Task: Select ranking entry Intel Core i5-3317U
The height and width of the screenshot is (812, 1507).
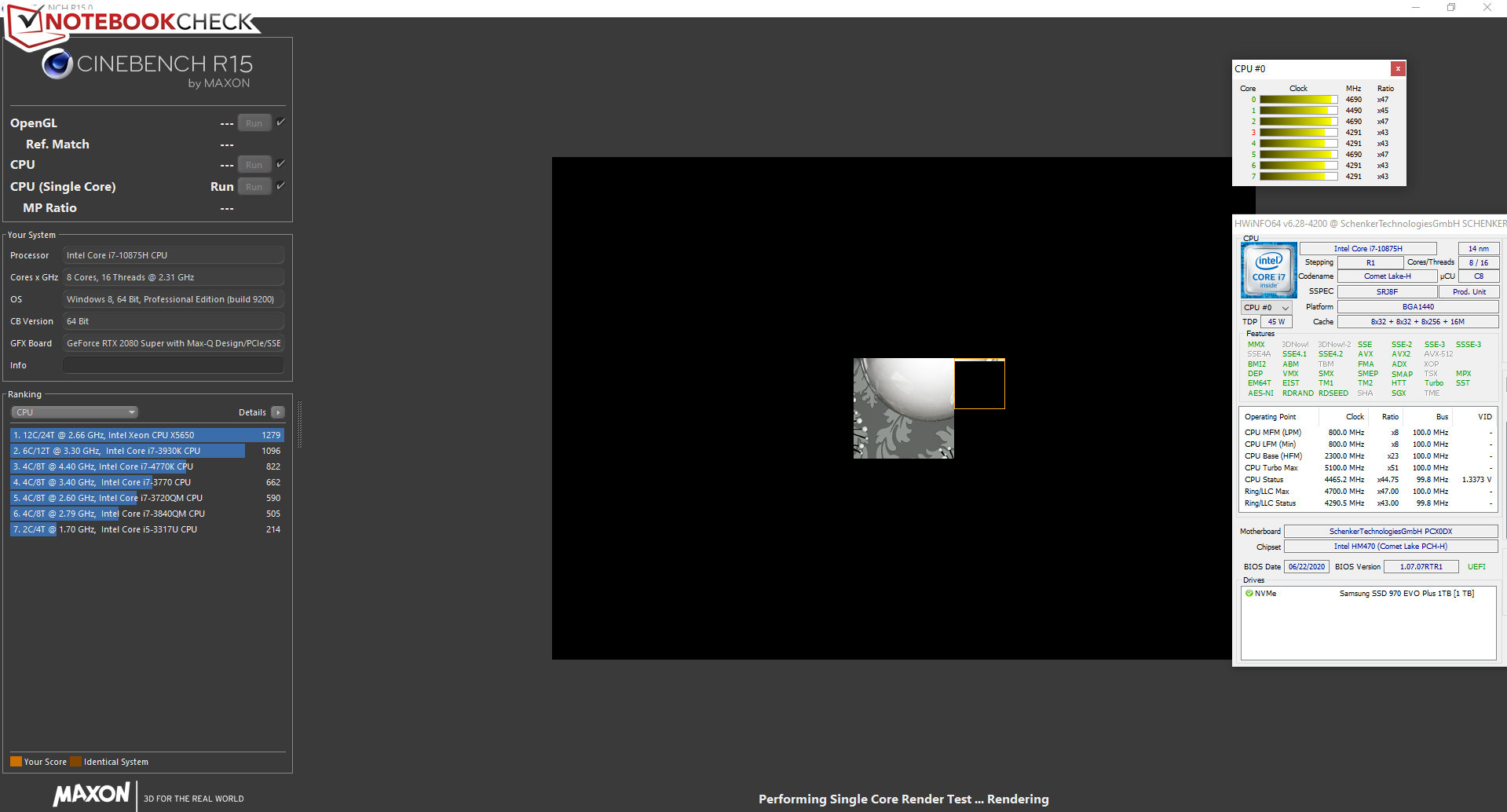Action: click(x=147, y=529)
